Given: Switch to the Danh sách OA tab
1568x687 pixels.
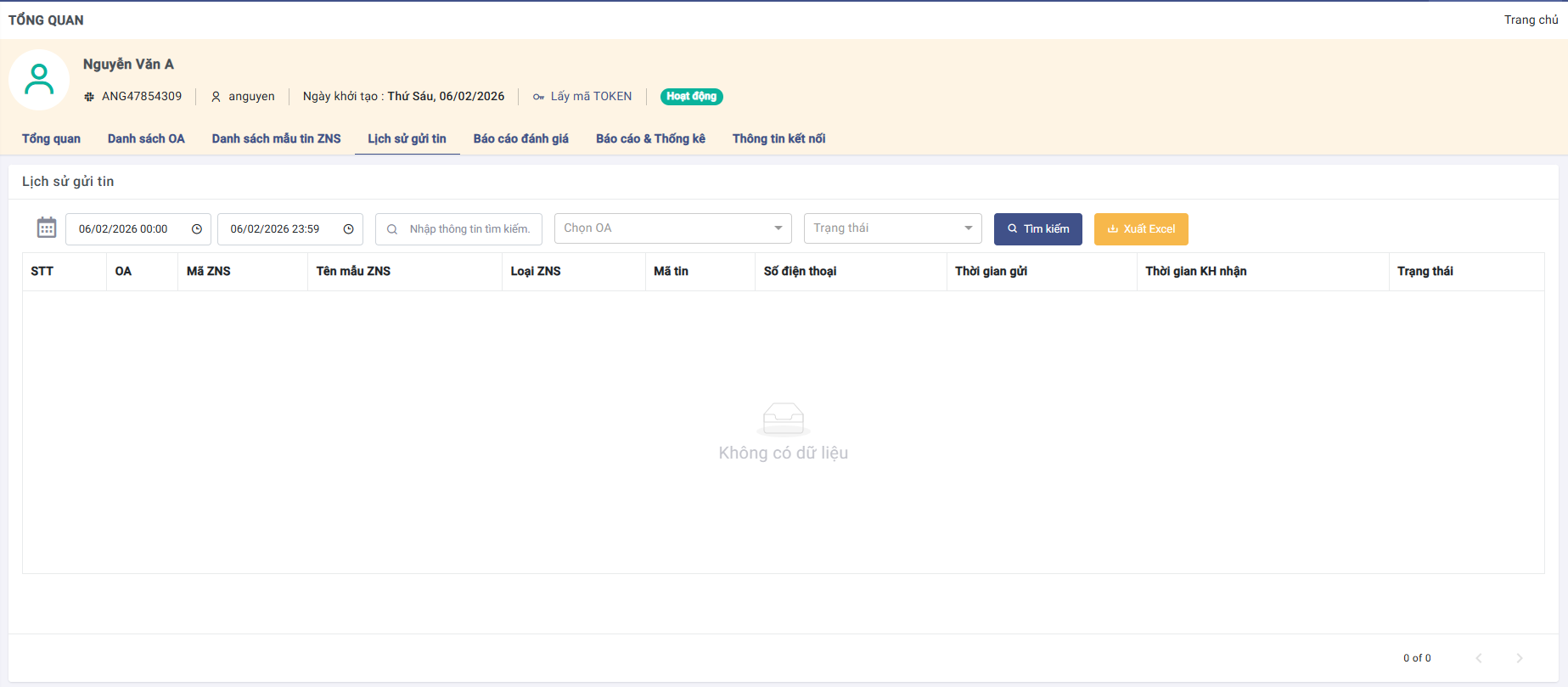Looking at the screenshot, I should click(146, 138).
